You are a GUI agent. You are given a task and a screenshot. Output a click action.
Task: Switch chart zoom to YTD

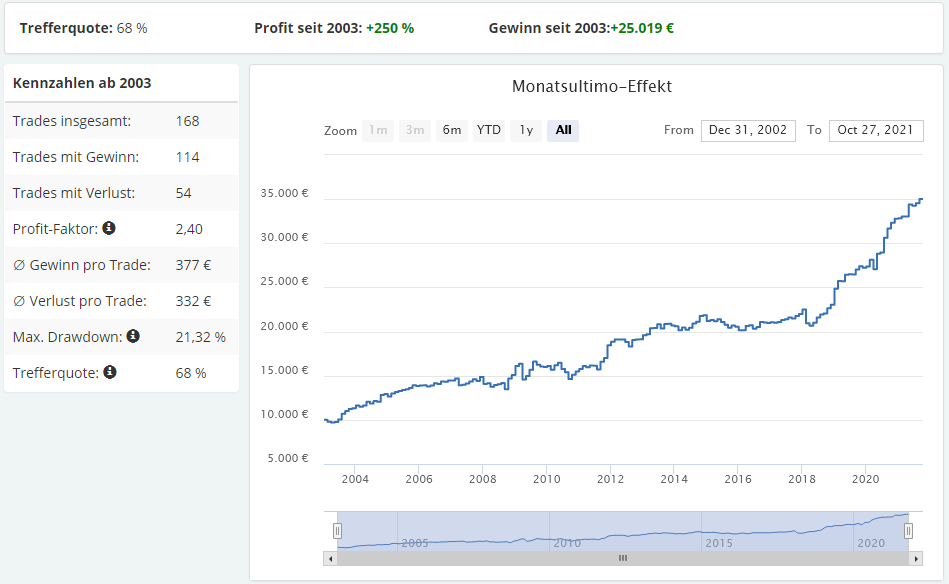489,130
